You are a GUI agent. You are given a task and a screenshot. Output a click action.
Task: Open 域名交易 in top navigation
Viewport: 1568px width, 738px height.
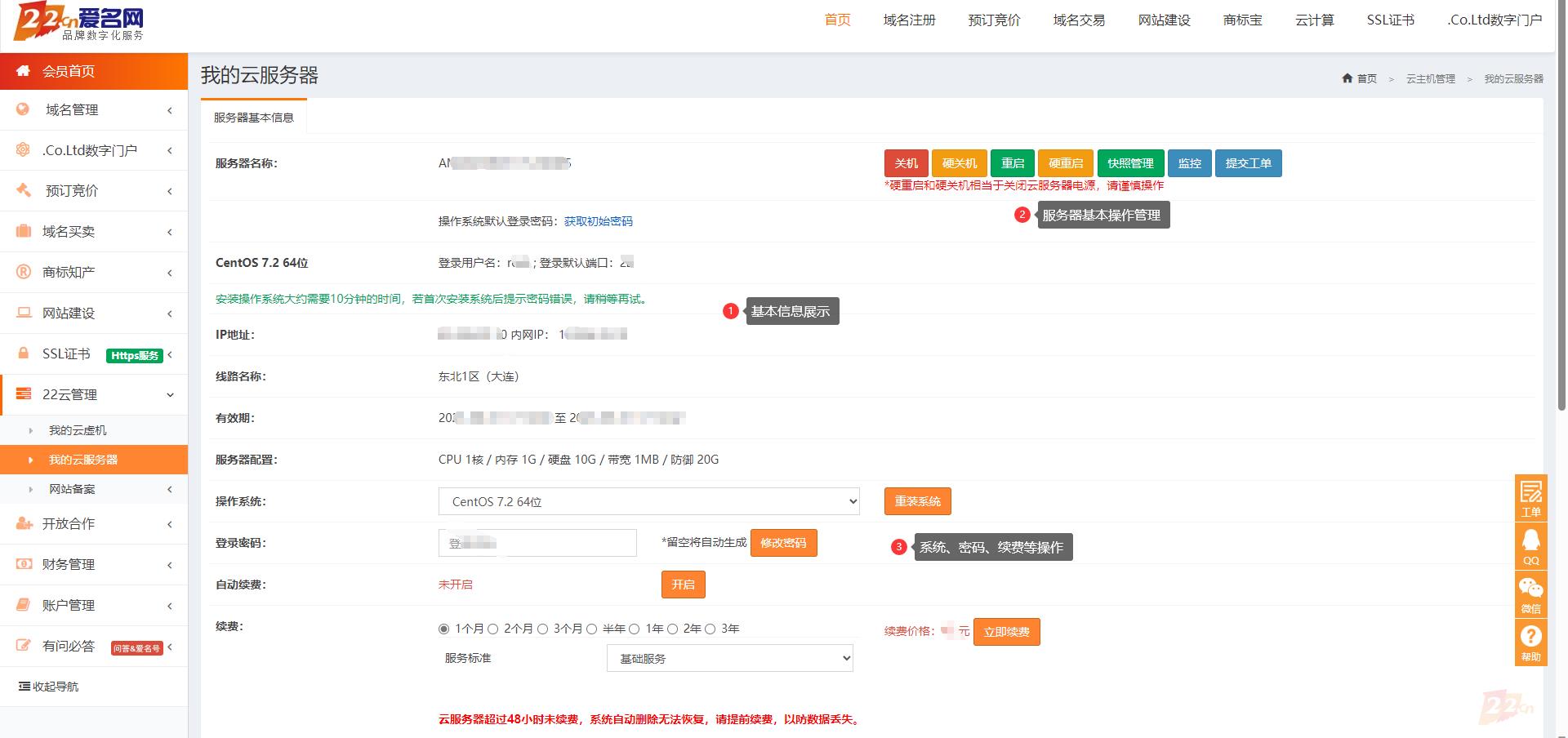(x=1080, y=20)
